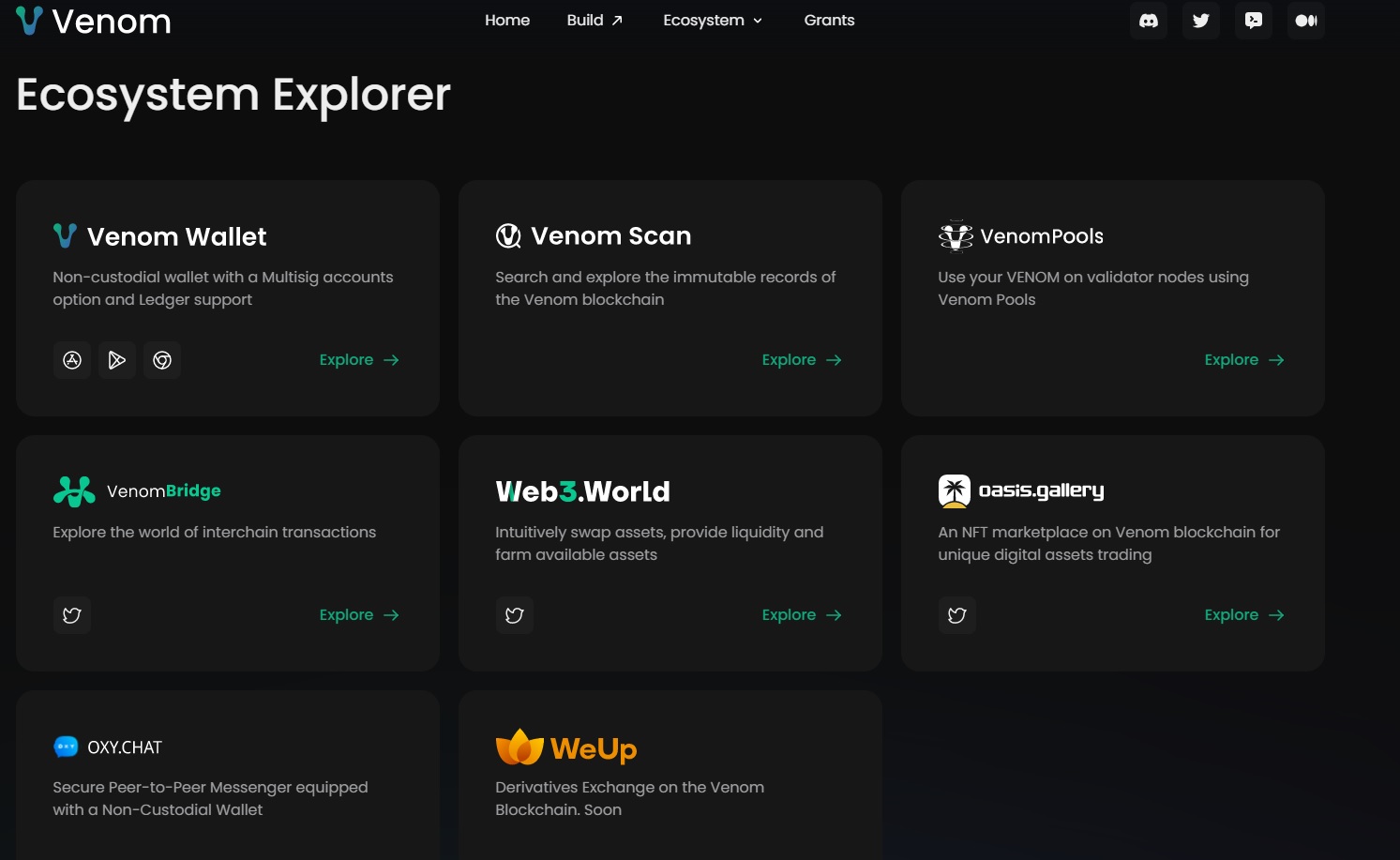This screenshot has width=1400, height=860.
Task: Click 'Explore the world of interchain transactions' text
Action: point(215,532)
